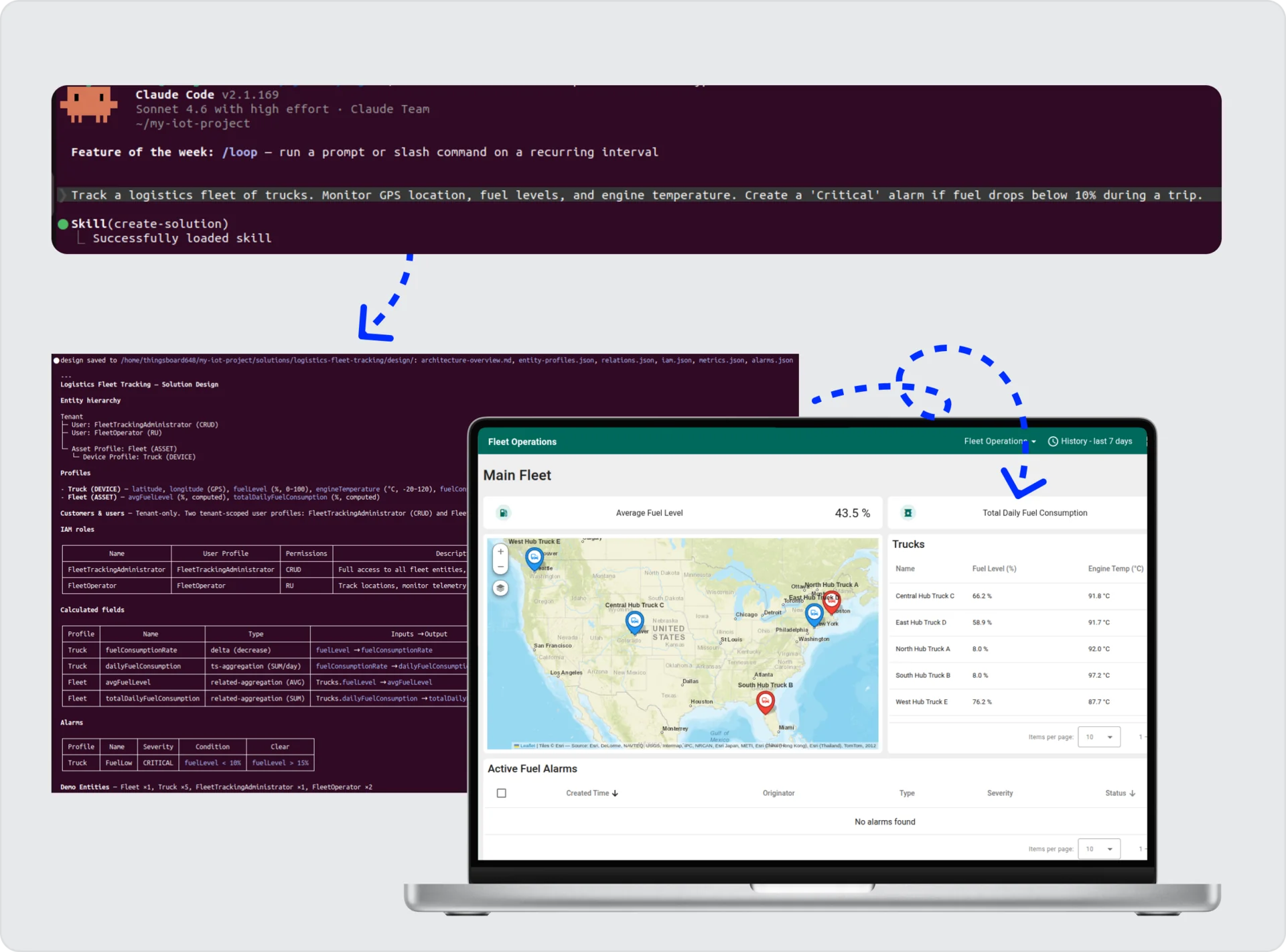Zoom out on the fleet map
The height and width of the screenshot is (952, 1286).
pyautogui.click(x=500, y=567)
